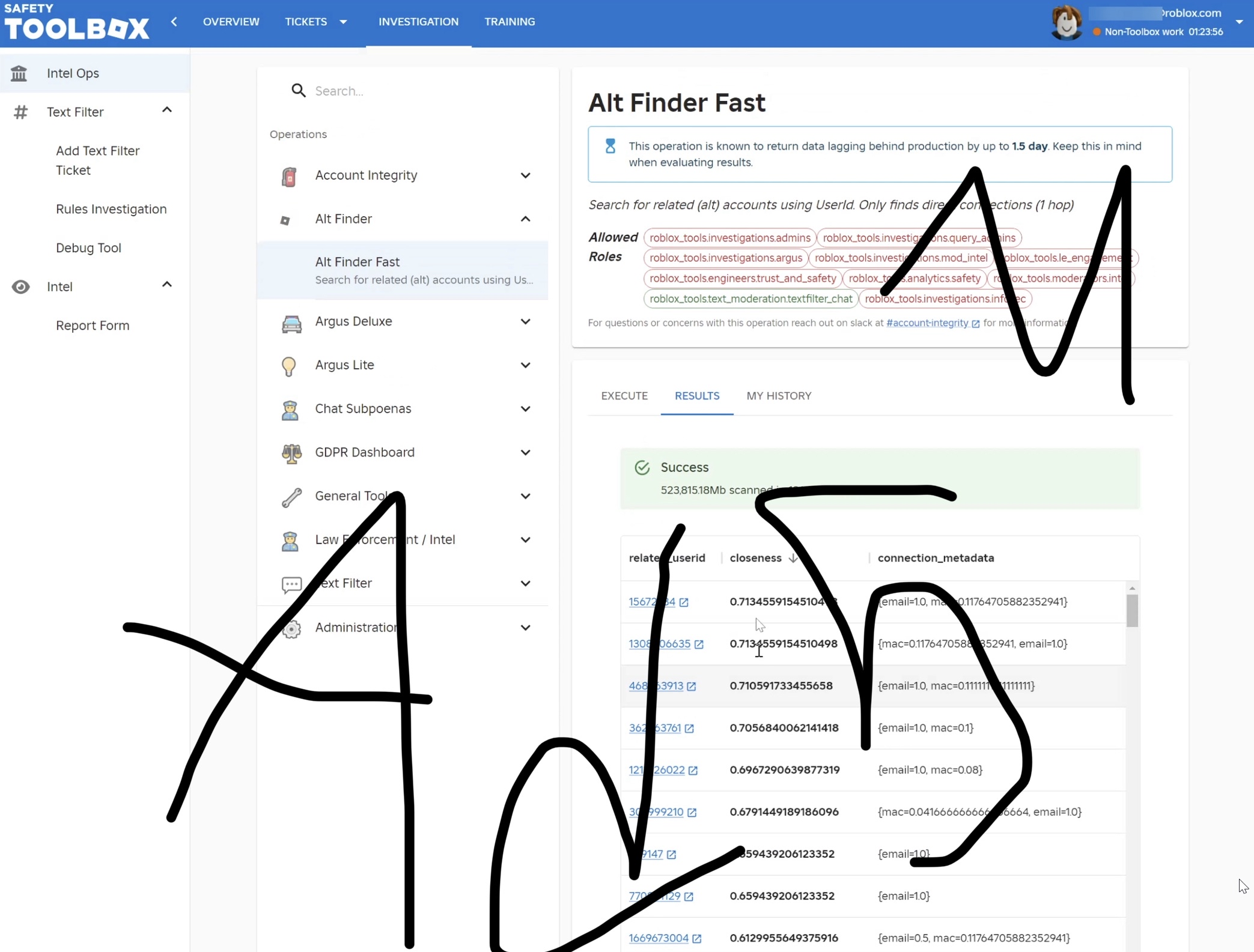Open the user account dropdown arrow

point(1239,22)
